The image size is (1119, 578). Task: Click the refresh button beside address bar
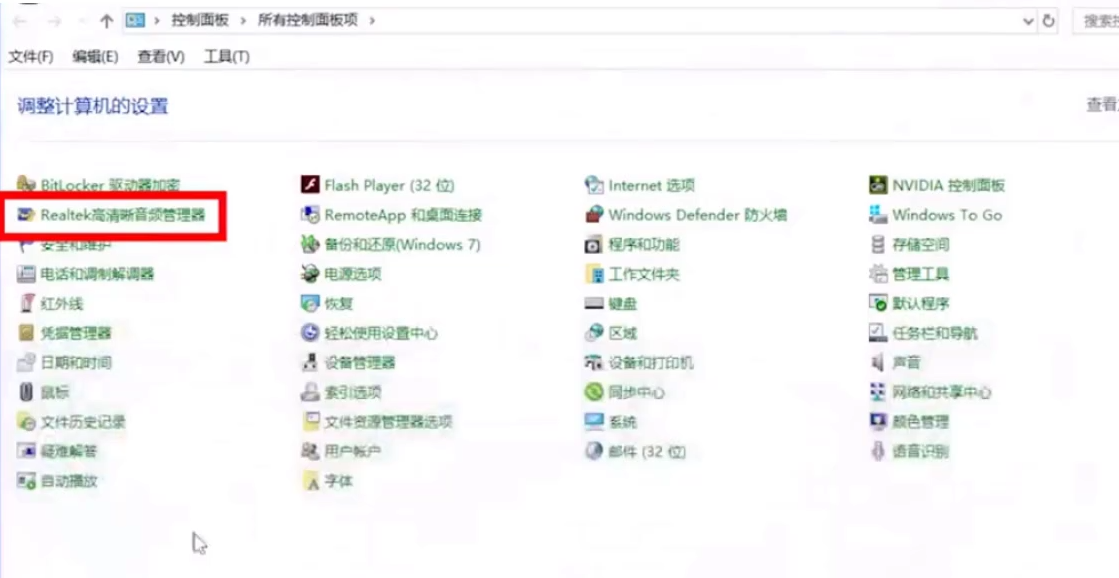click(1048, 21)
